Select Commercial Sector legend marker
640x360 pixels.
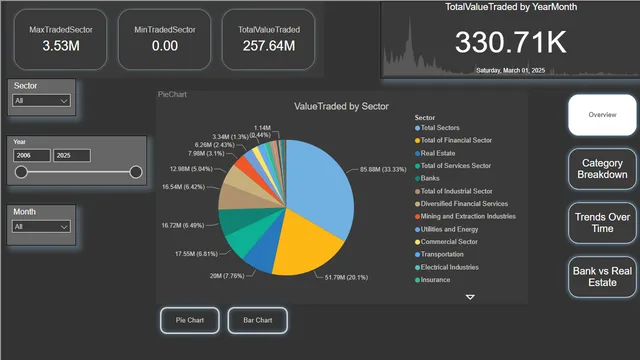click(x=417, y=242)
